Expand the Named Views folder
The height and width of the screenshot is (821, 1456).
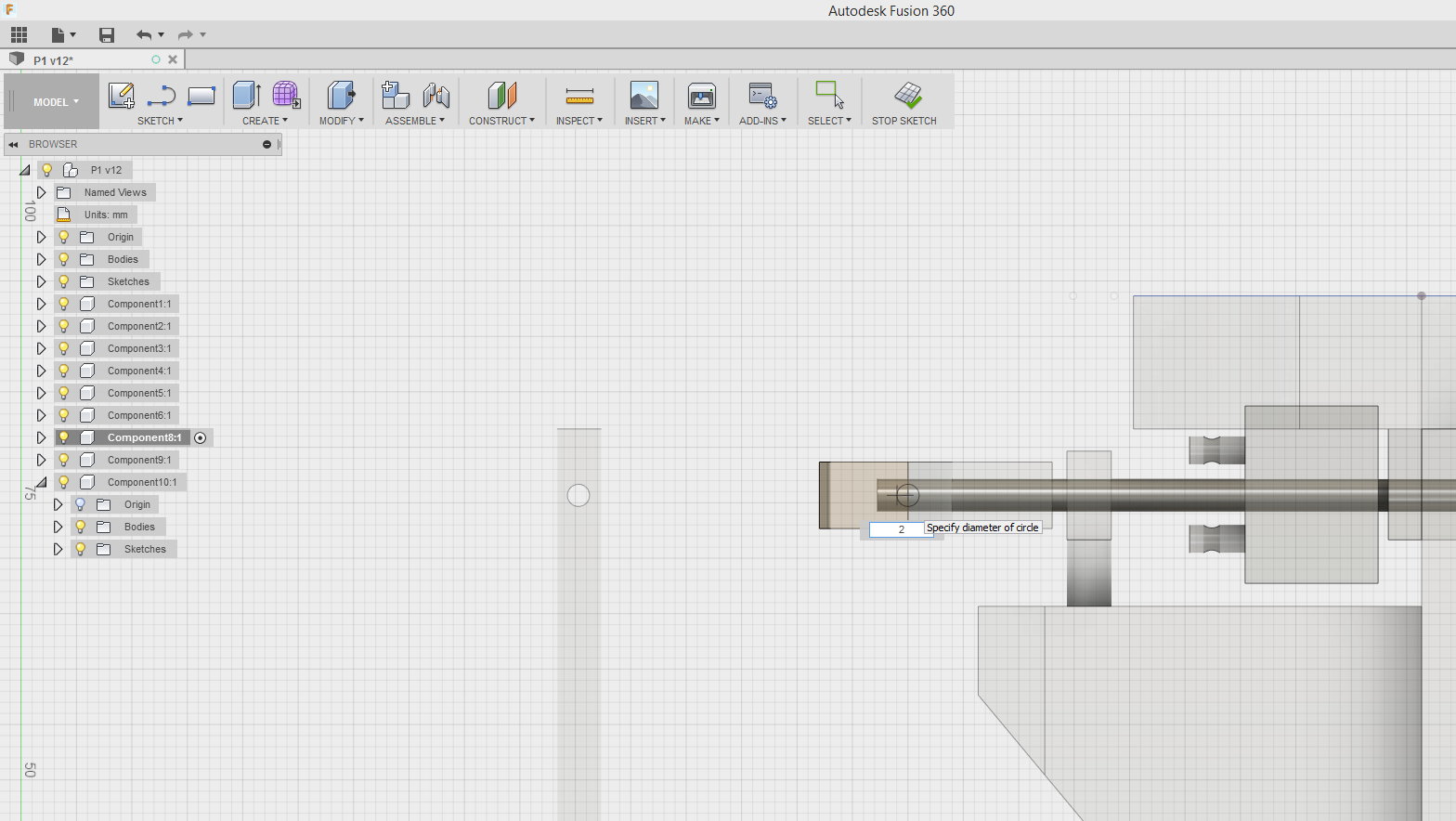point(41,192)
